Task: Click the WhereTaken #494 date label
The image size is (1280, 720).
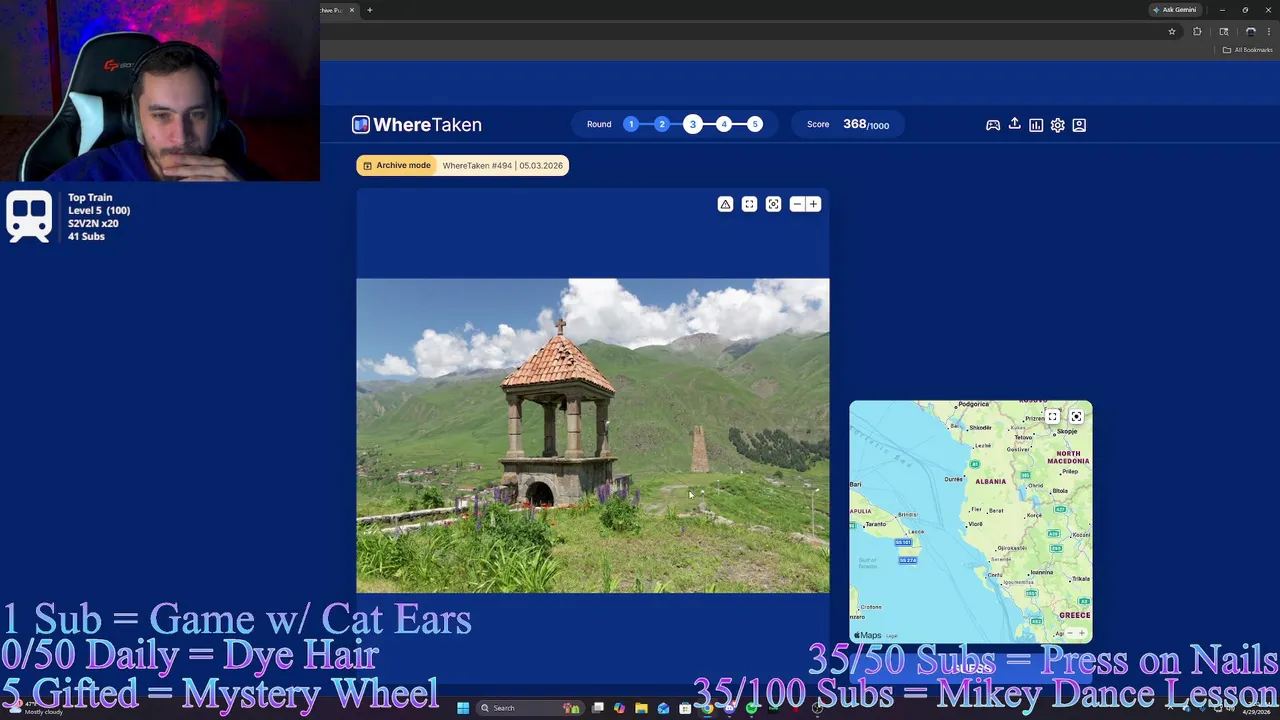Action: [502, 165]
